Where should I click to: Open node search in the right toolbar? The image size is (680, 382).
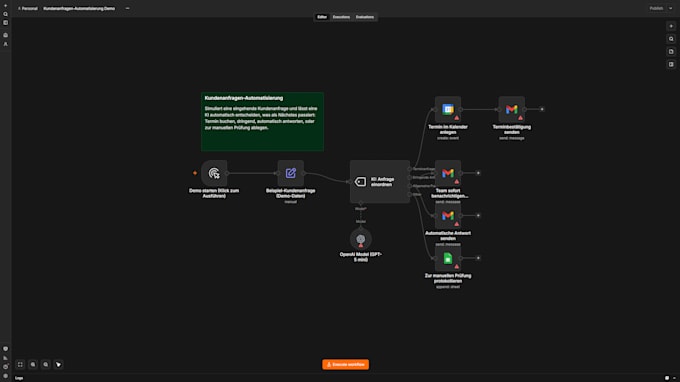[x=671, y=39]
